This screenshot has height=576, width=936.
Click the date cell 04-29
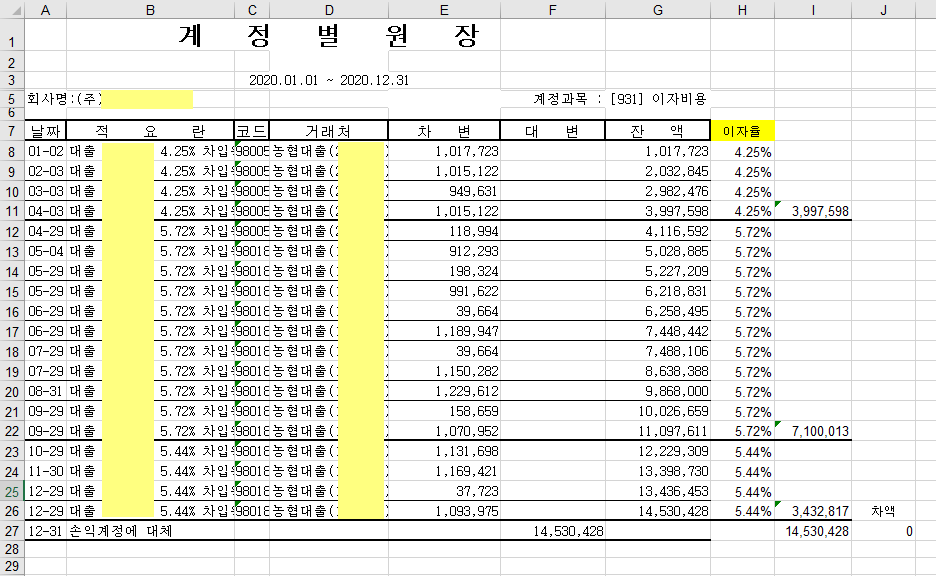tap(45, 232)
